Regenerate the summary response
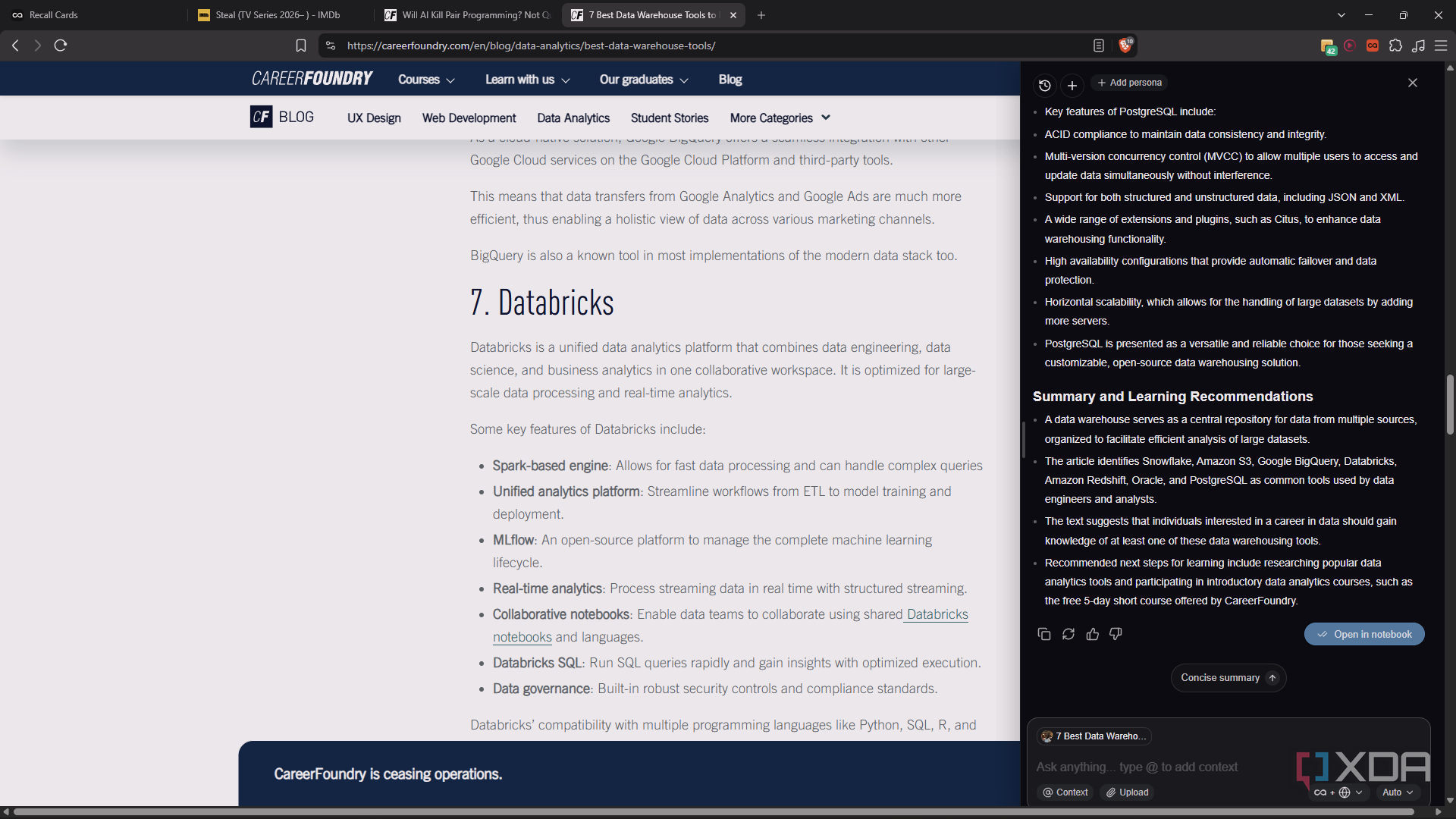This screenshot has width=1456, height=819. [1068, 634]
